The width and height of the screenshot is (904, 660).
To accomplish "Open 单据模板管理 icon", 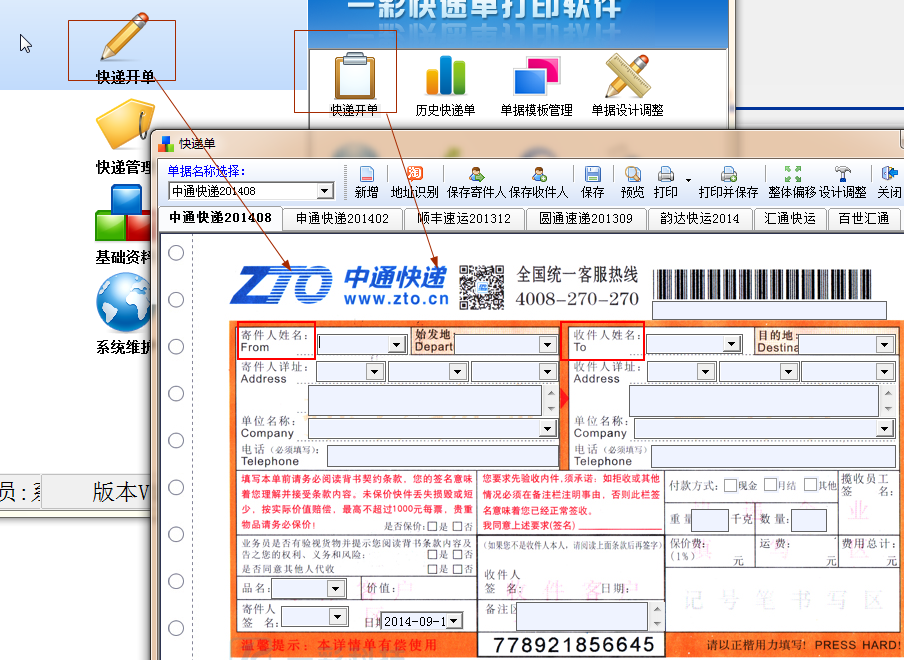I will point(536,76).
